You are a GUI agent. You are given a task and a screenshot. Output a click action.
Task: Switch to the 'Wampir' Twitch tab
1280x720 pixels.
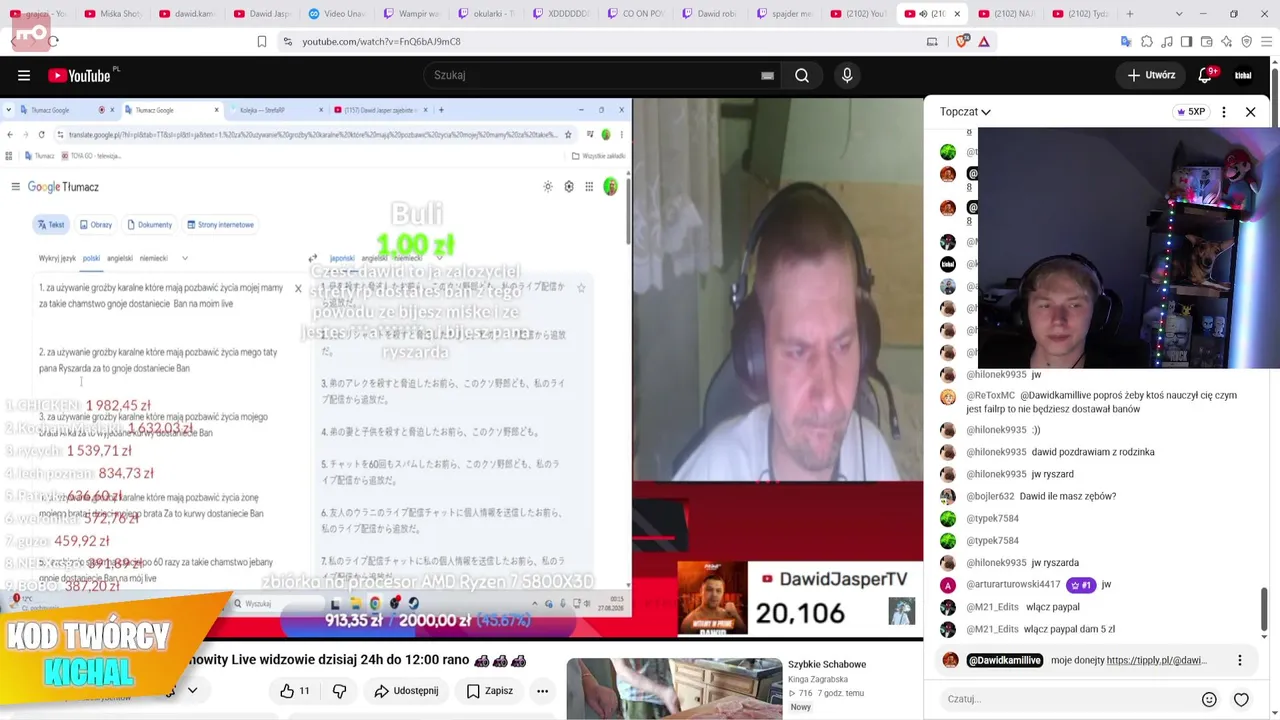[x=411, y=14]
